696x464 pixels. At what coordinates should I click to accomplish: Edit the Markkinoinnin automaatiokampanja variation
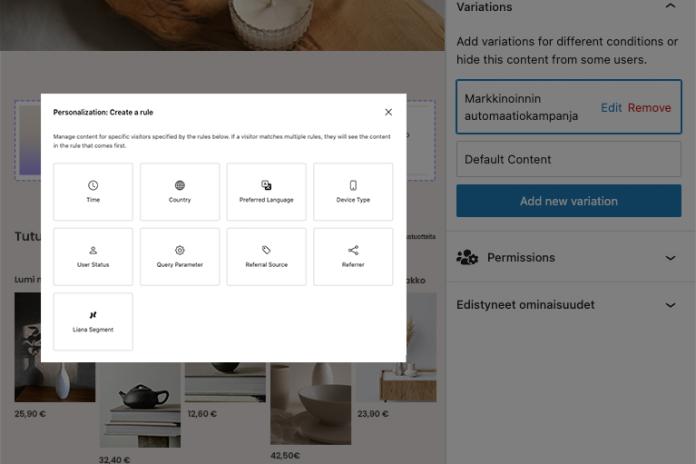(x=611, y=107)
